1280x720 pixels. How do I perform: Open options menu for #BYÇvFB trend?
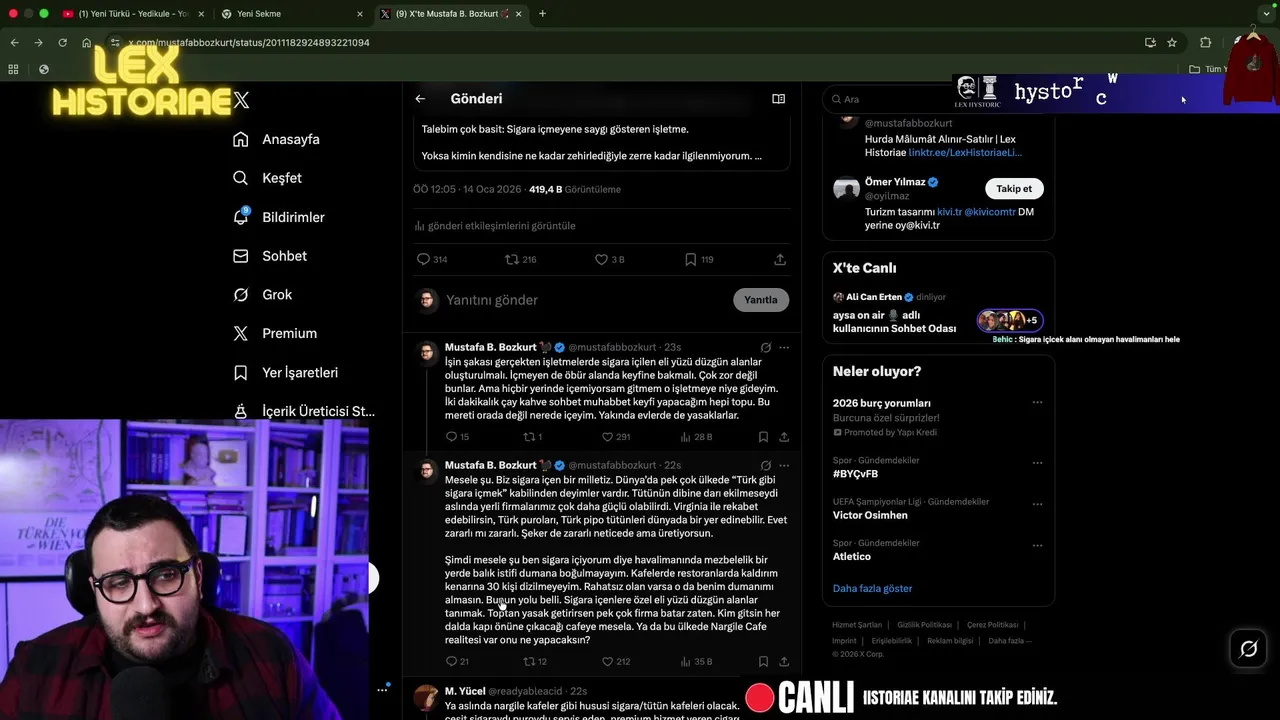(1037, 463)
